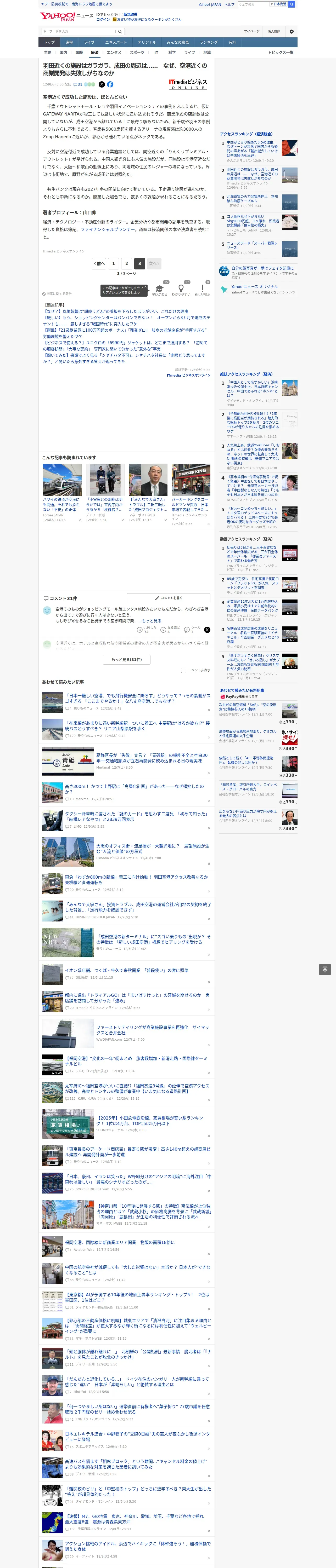Share the article on Facebook
Image resolution: width=336 pixels, height=1568 pixels.
tap(110, 85)
